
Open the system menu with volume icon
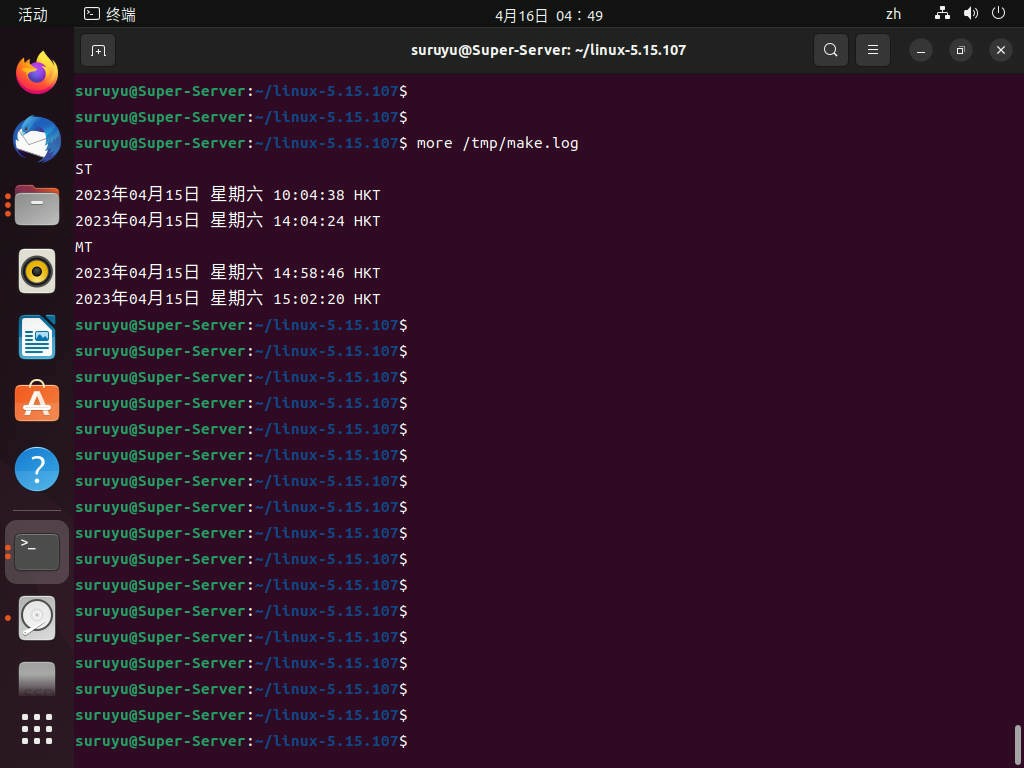click(970, 14)
